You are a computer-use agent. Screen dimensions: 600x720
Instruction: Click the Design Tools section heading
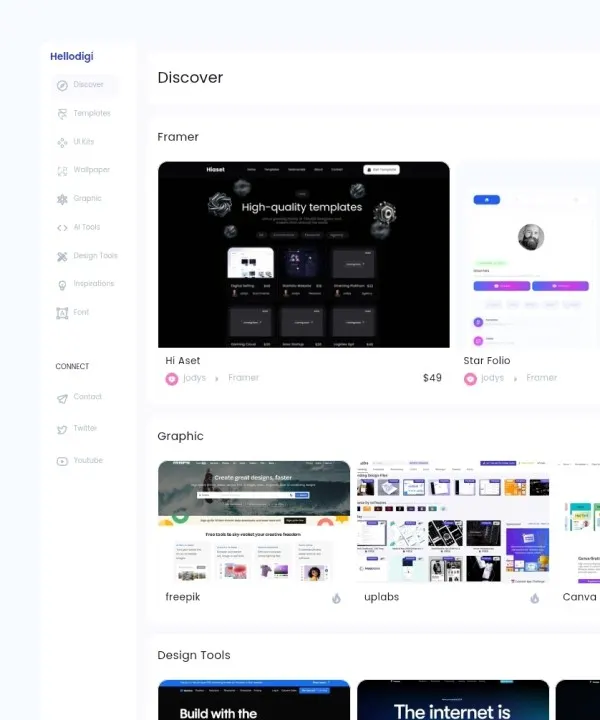click(194, 655)
